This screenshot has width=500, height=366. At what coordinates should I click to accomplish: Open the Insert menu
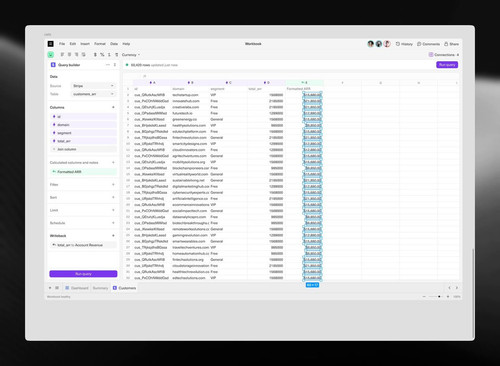click(x=85, y=44)
